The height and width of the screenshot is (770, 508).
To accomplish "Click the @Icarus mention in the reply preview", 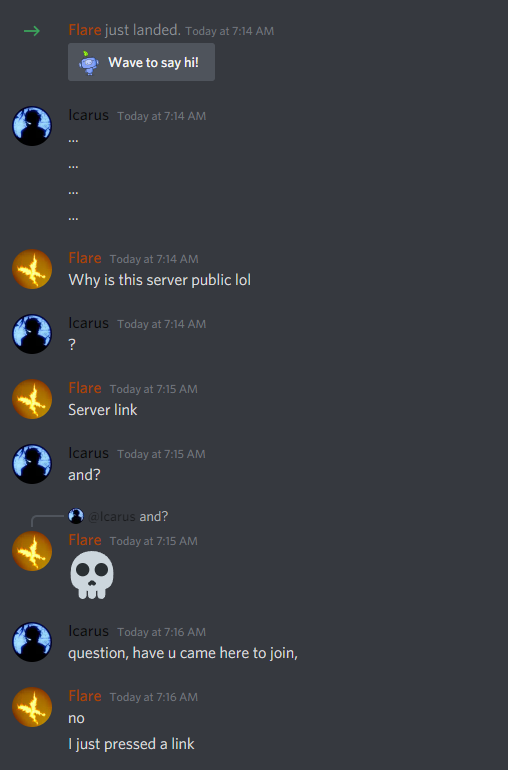I will pyautogui.click(x=112, y=517).
